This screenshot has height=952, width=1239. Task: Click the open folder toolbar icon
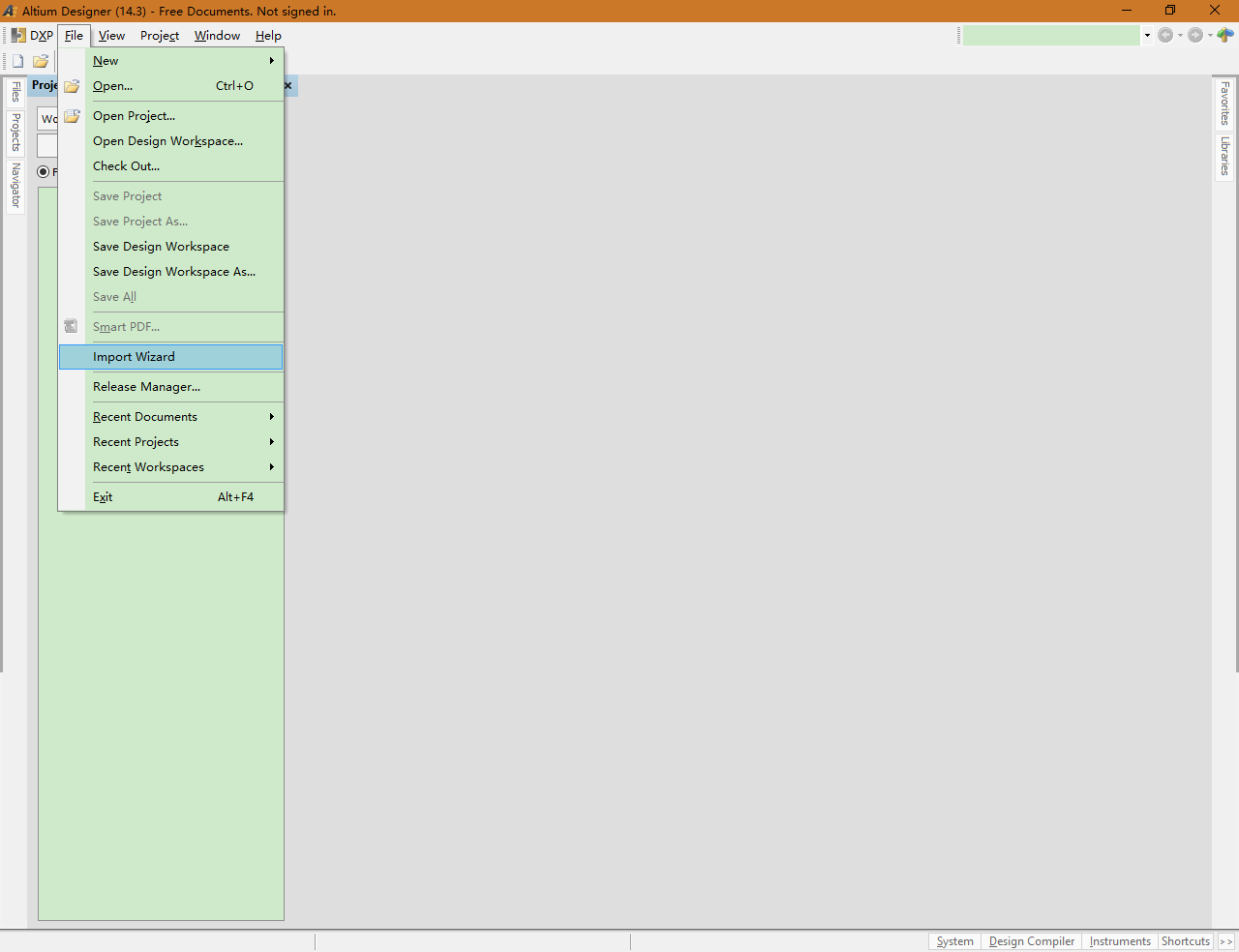[x=41, y=61]
